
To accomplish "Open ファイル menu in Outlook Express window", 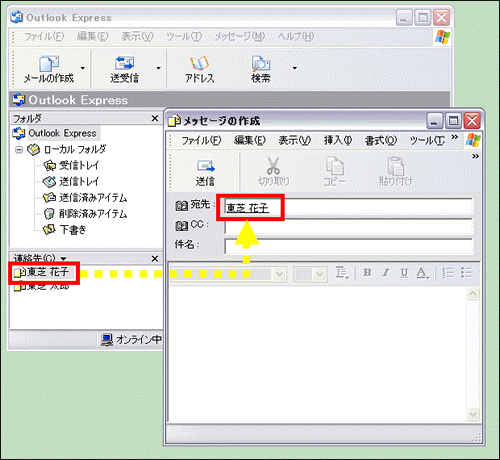I will pyautogui.click(x=44, y=36).
